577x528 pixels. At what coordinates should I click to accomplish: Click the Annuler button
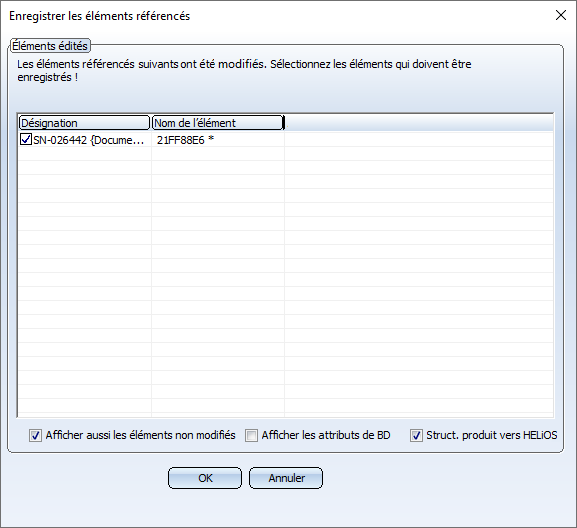coord(286,478)
